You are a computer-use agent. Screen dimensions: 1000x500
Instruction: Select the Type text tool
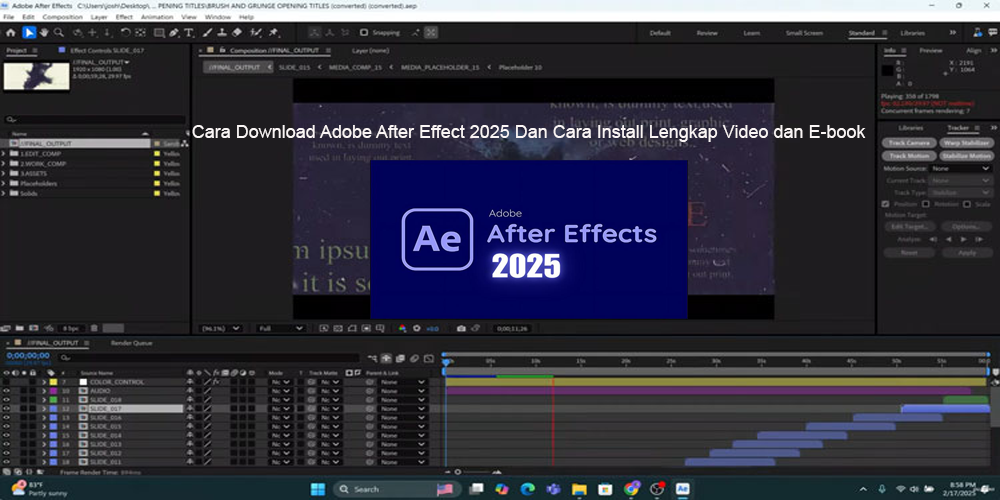coord(189,33)
